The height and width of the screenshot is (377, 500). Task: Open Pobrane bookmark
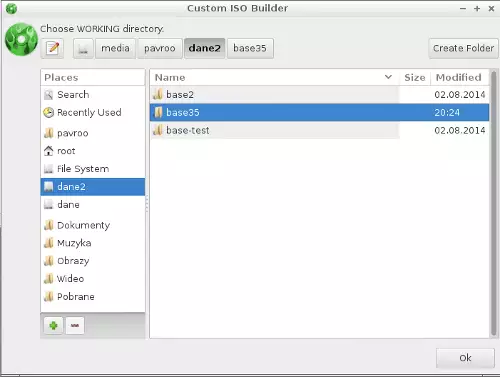(93, 297)
